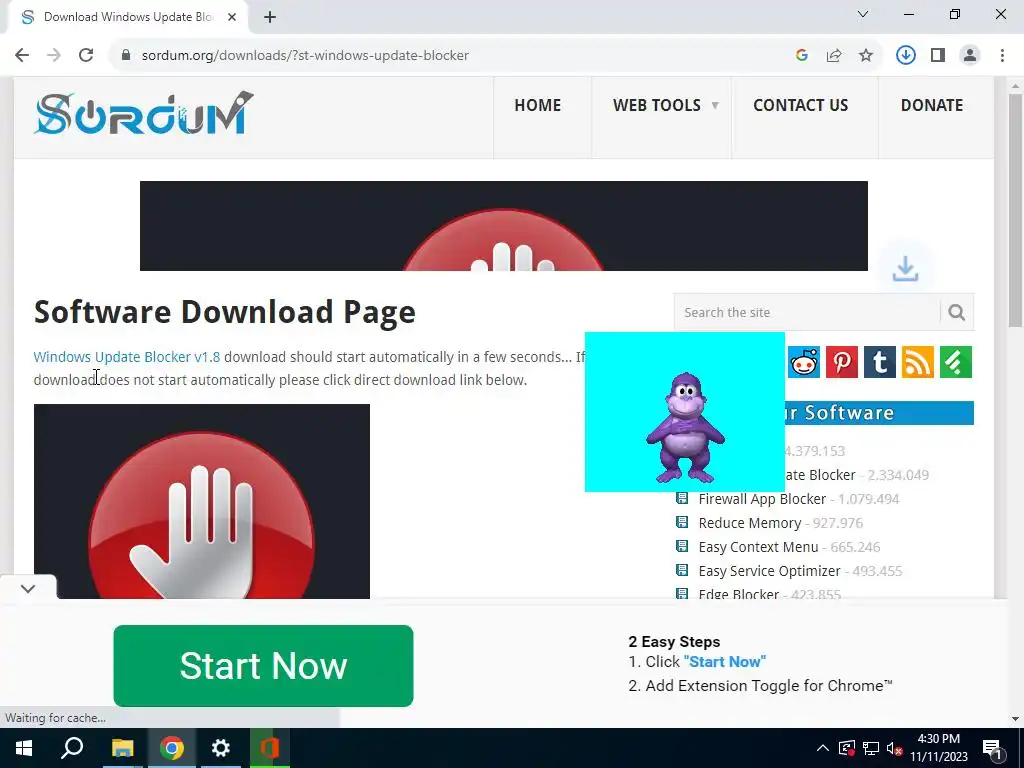Screen dimensions: 1024x768
Task: Open the Reddit social icon
Action: 804,362
